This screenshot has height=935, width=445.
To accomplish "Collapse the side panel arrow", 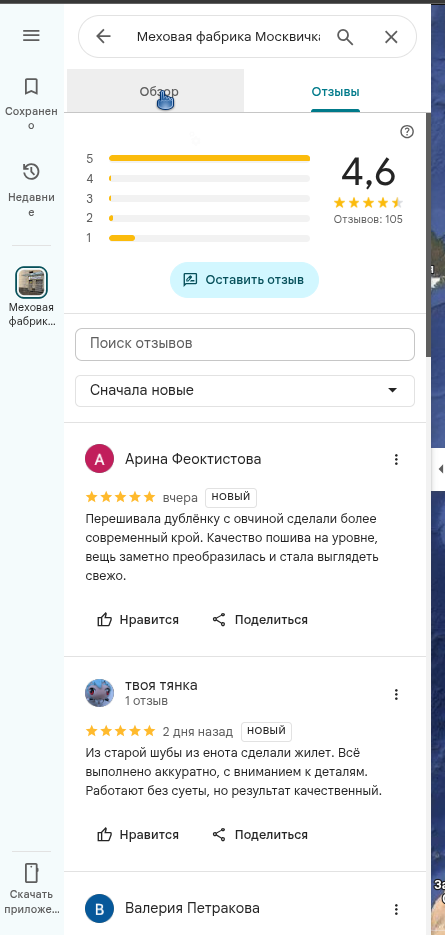I will pyautogui.click(x=440, y=468).
